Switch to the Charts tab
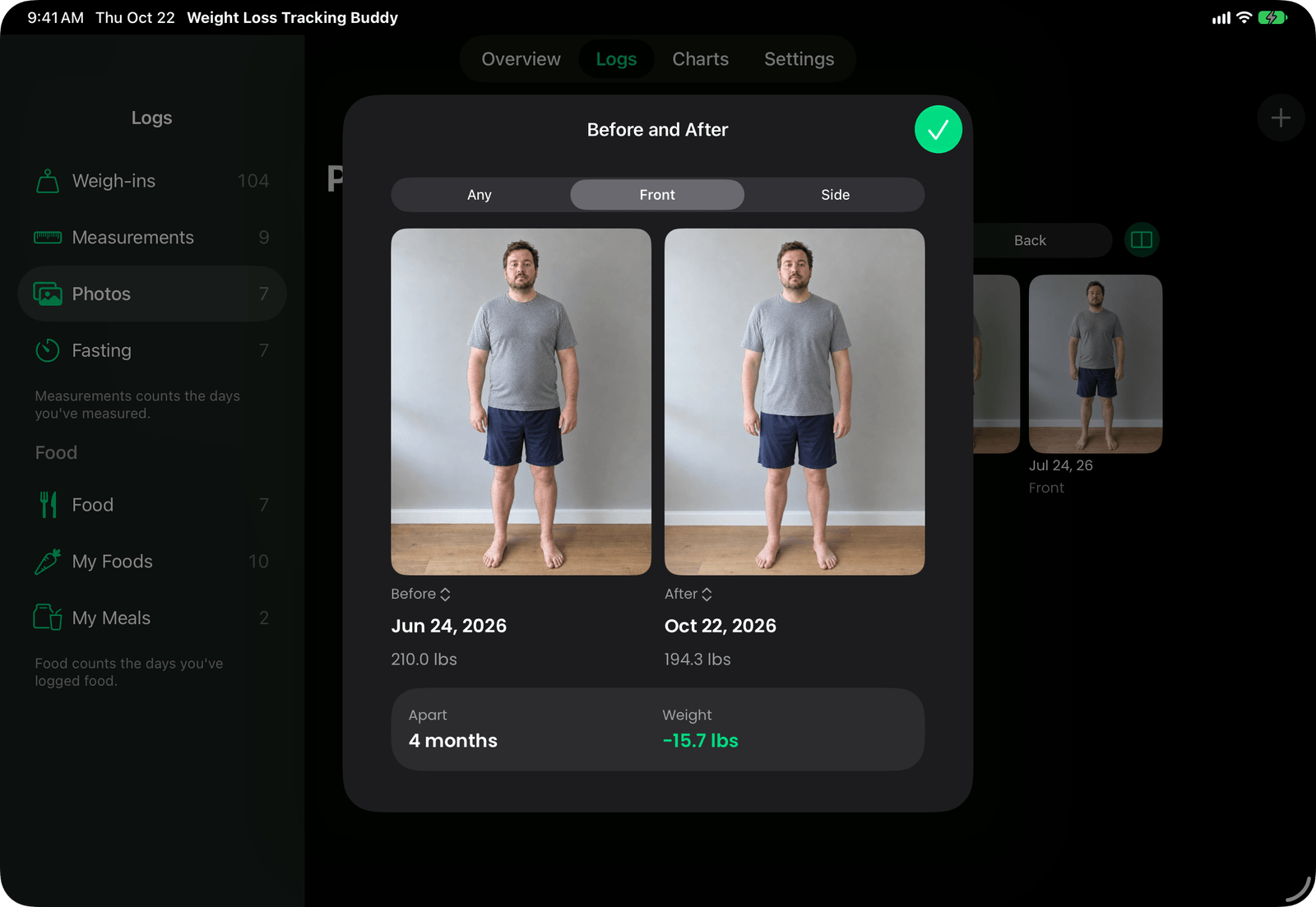 coord(700,59)
